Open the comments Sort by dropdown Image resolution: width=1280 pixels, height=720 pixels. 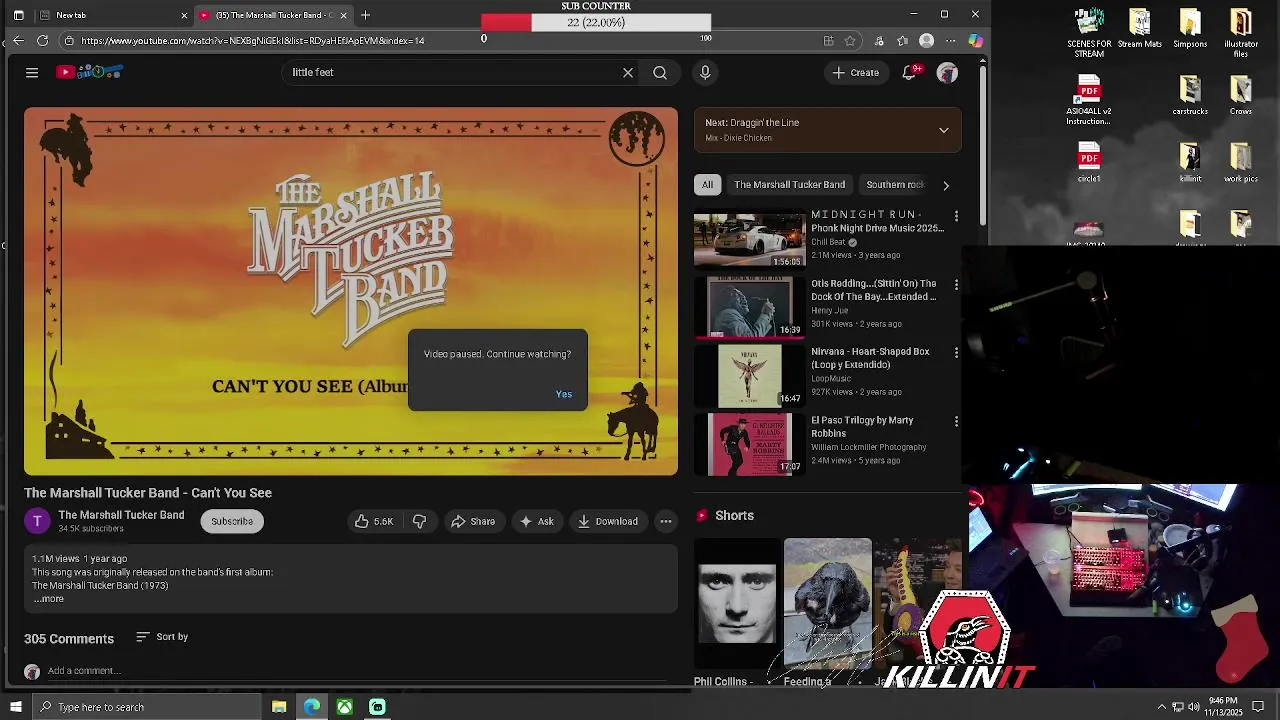click(162, 637)
